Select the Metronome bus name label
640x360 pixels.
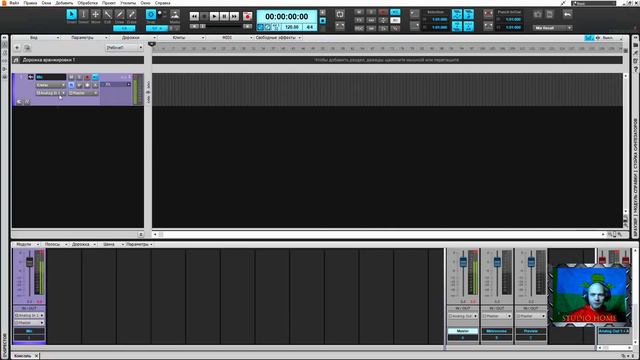497,331
